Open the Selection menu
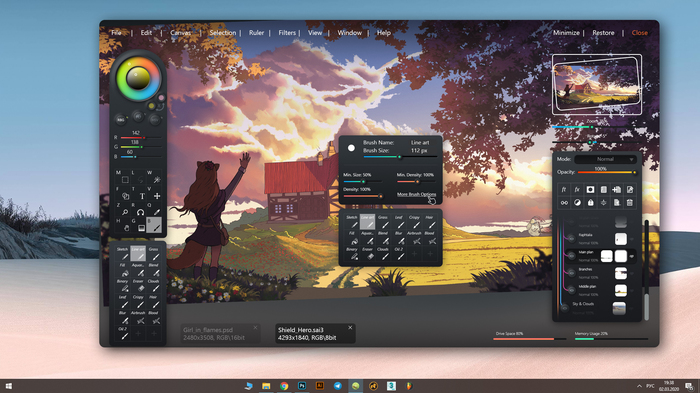This screenshot has height=393, width=700. tap(223, 33)
